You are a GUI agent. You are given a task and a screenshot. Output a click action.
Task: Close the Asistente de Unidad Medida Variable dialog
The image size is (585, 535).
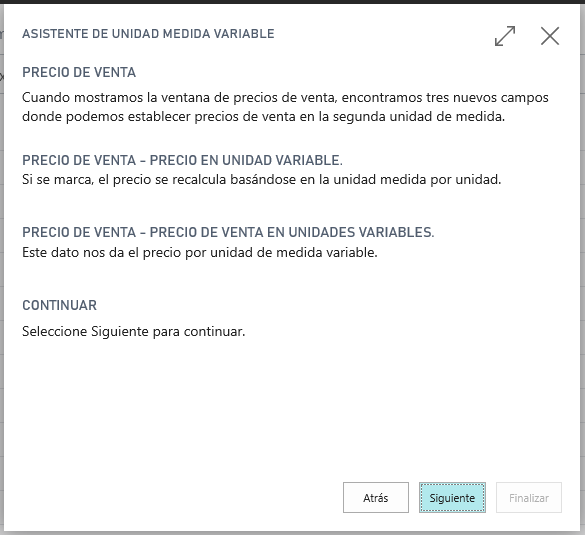click(x=550, y=36)
